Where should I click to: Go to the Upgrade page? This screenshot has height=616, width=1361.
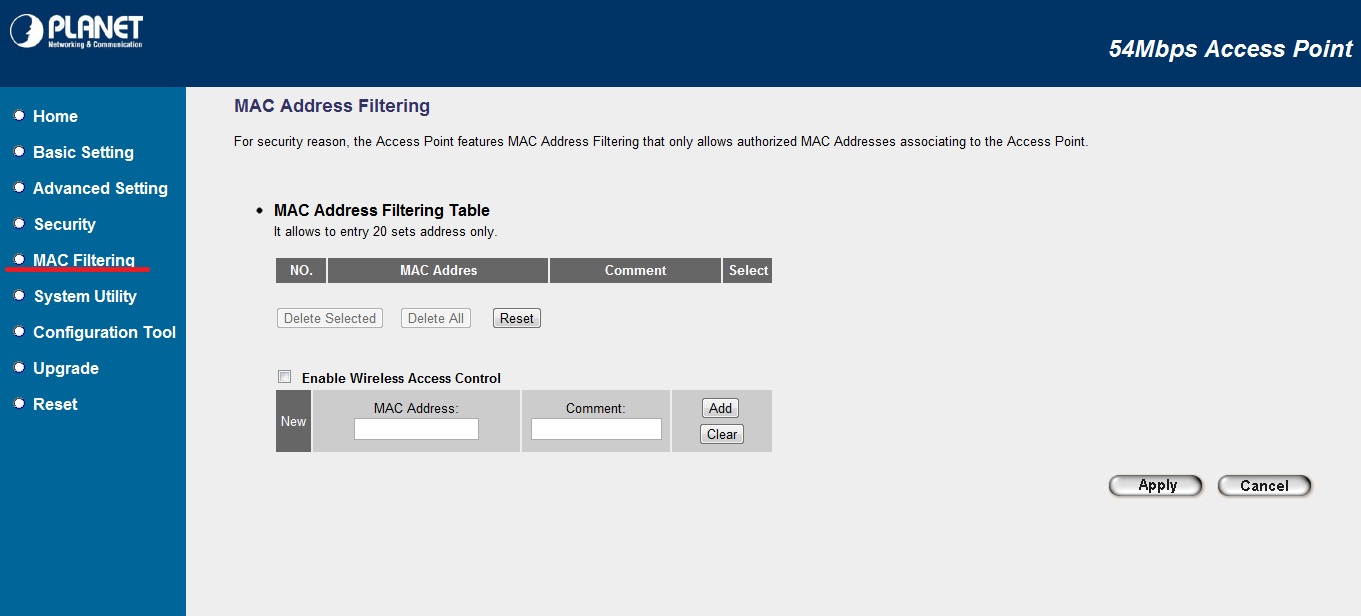coord(66,368)
